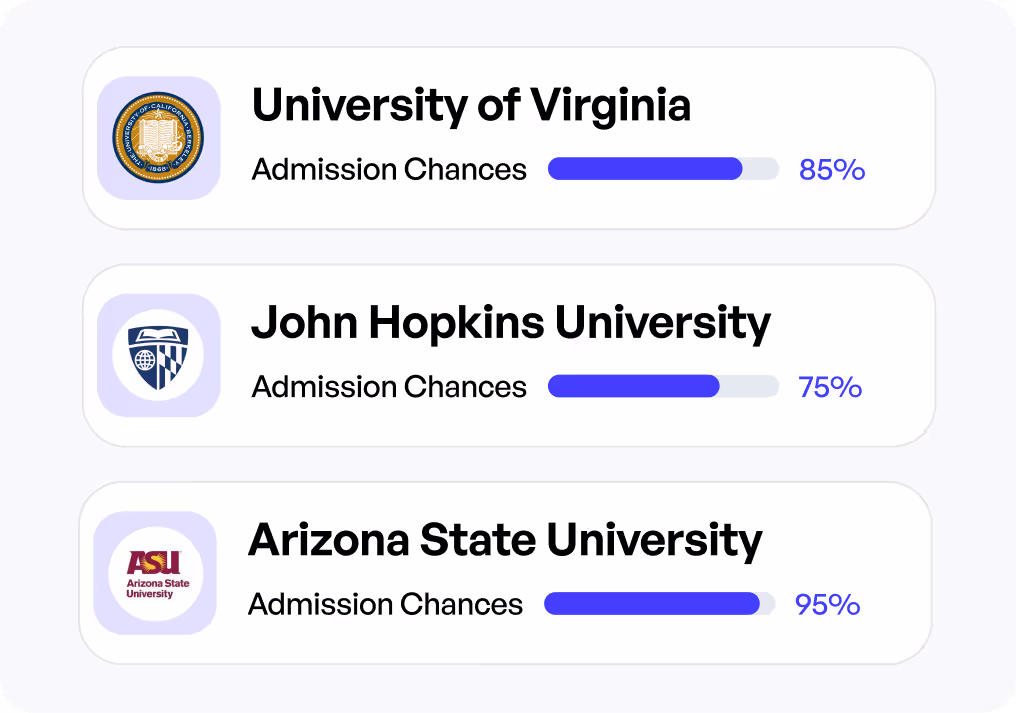The width and height of the screenshot is (1016, 713).
Task: Select the 85% percentage label
Action: click(832, 170)
